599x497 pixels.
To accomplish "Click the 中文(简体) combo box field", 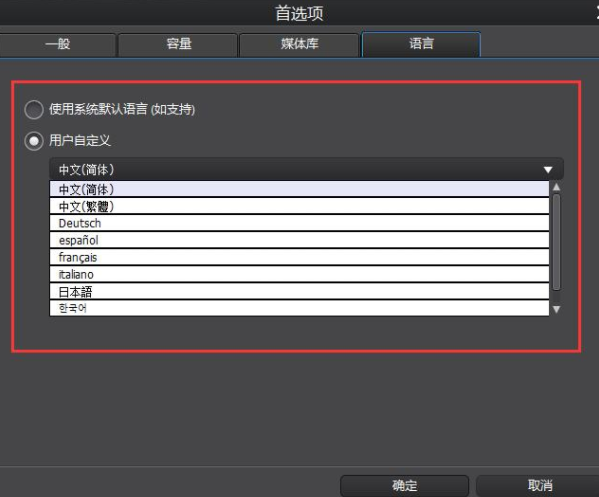I will (306, 169).
